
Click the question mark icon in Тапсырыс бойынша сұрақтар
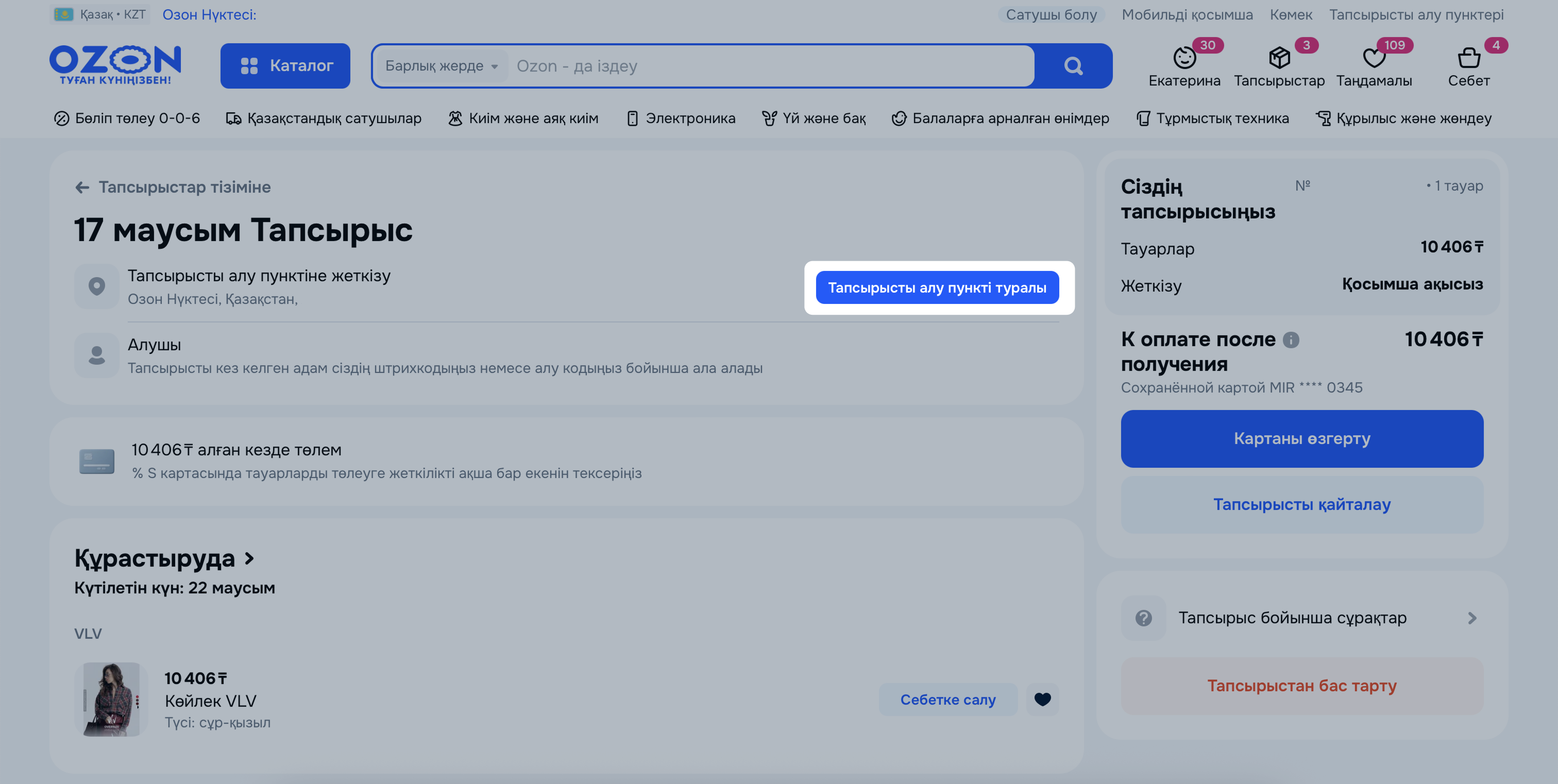point(1143,618)
